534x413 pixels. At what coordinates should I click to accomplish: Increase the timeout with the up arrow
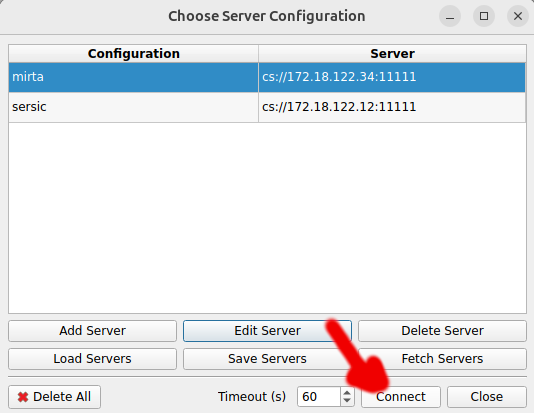click(x=347, y=393)
